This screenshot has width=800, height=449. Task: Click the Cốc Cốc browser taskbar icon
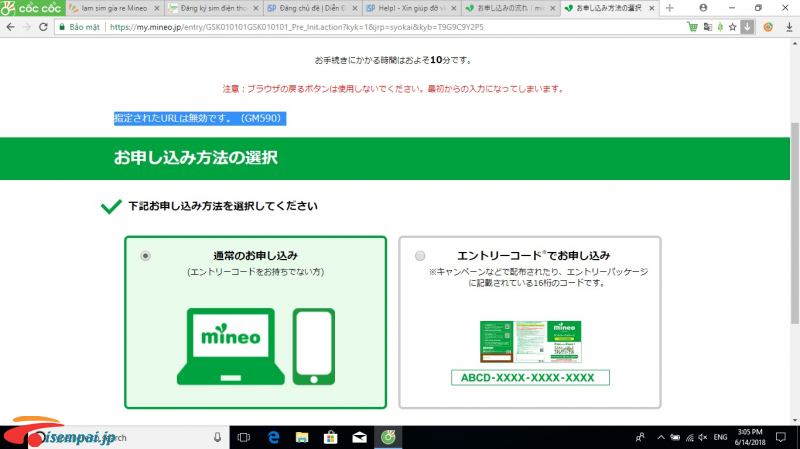pyautogui.click(x=388, y=437)
